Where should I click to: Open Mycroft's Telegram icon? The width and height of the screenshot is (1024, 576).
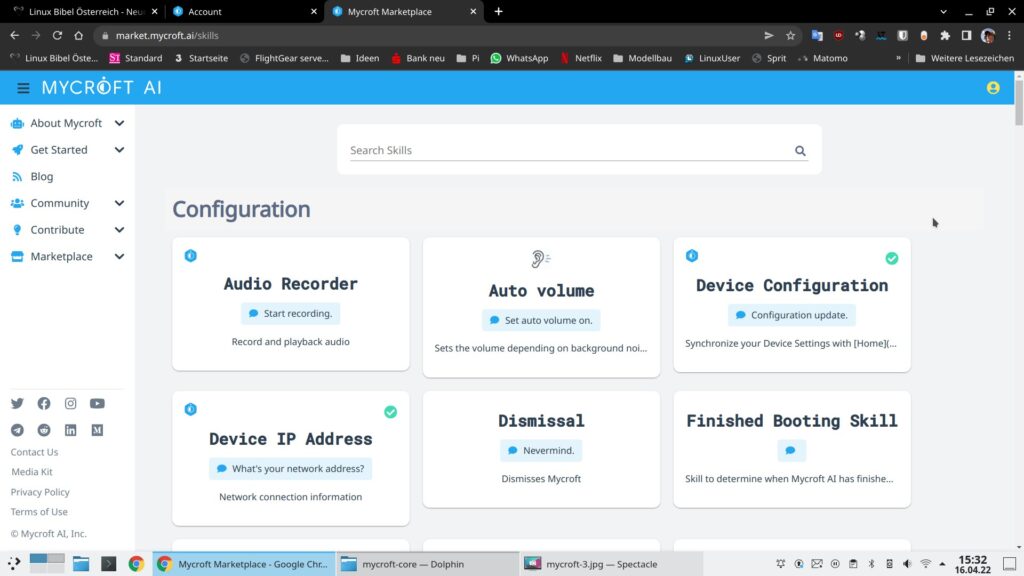click(17, 430)
